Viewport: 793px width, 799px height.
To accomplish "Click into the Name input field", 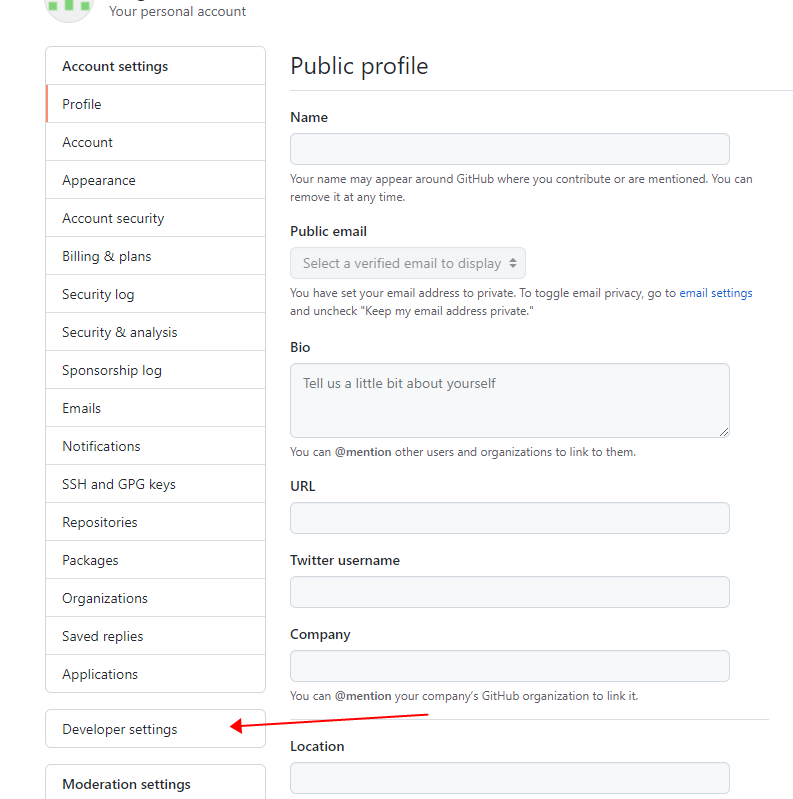I will click(x=510, y=149).
